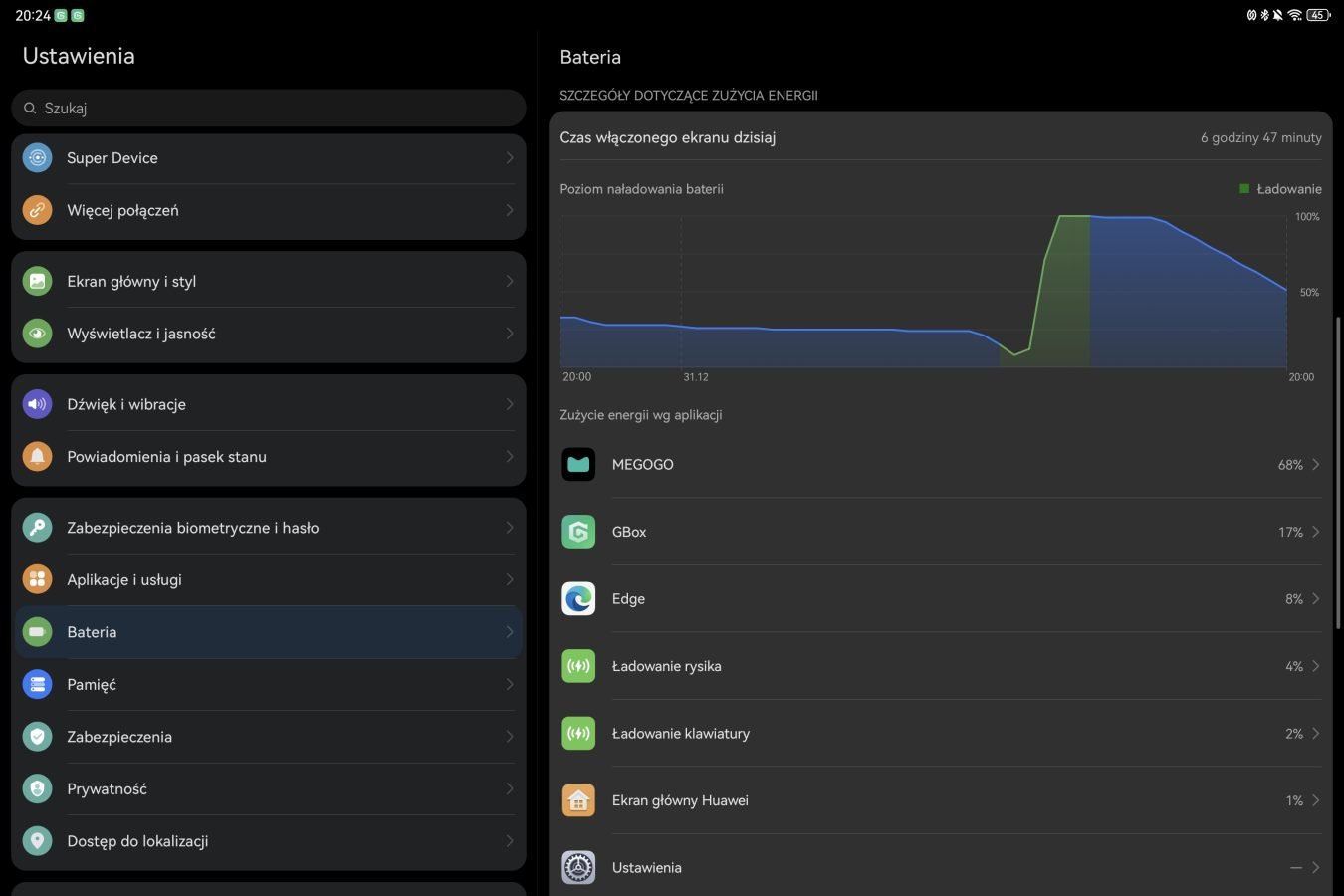Click the Zużycie energii wg aplikacji label

[641, 415]
